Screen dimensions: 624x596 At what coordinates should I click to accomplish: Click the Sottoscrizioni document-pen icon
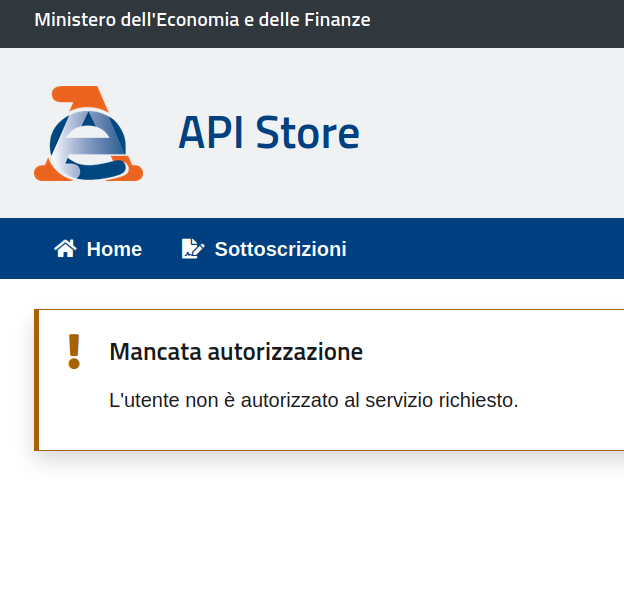point(192,249)
